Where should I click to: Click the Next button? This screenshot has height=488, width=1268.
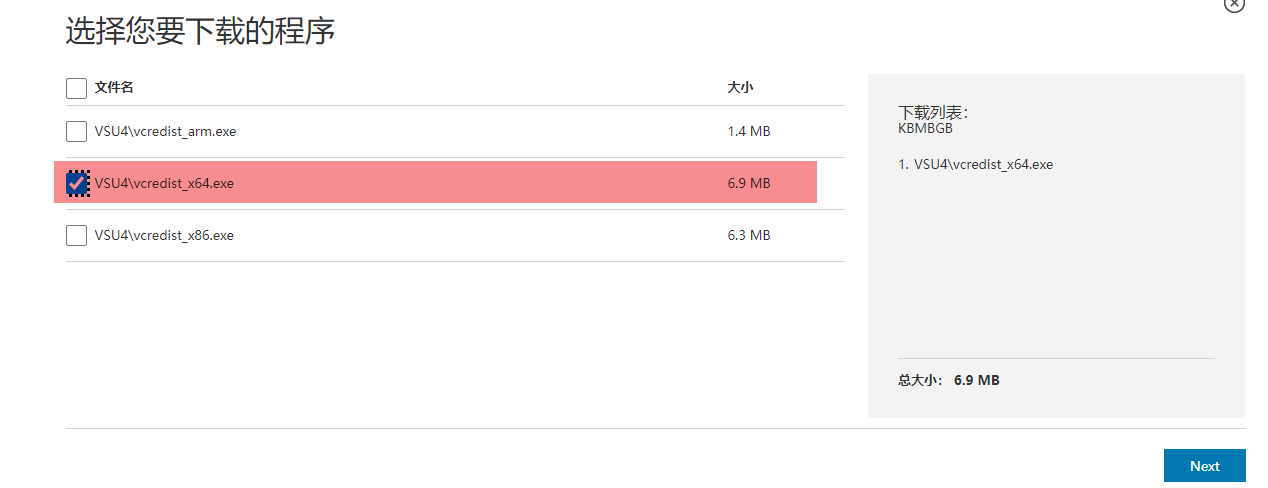click(1204, 466)
